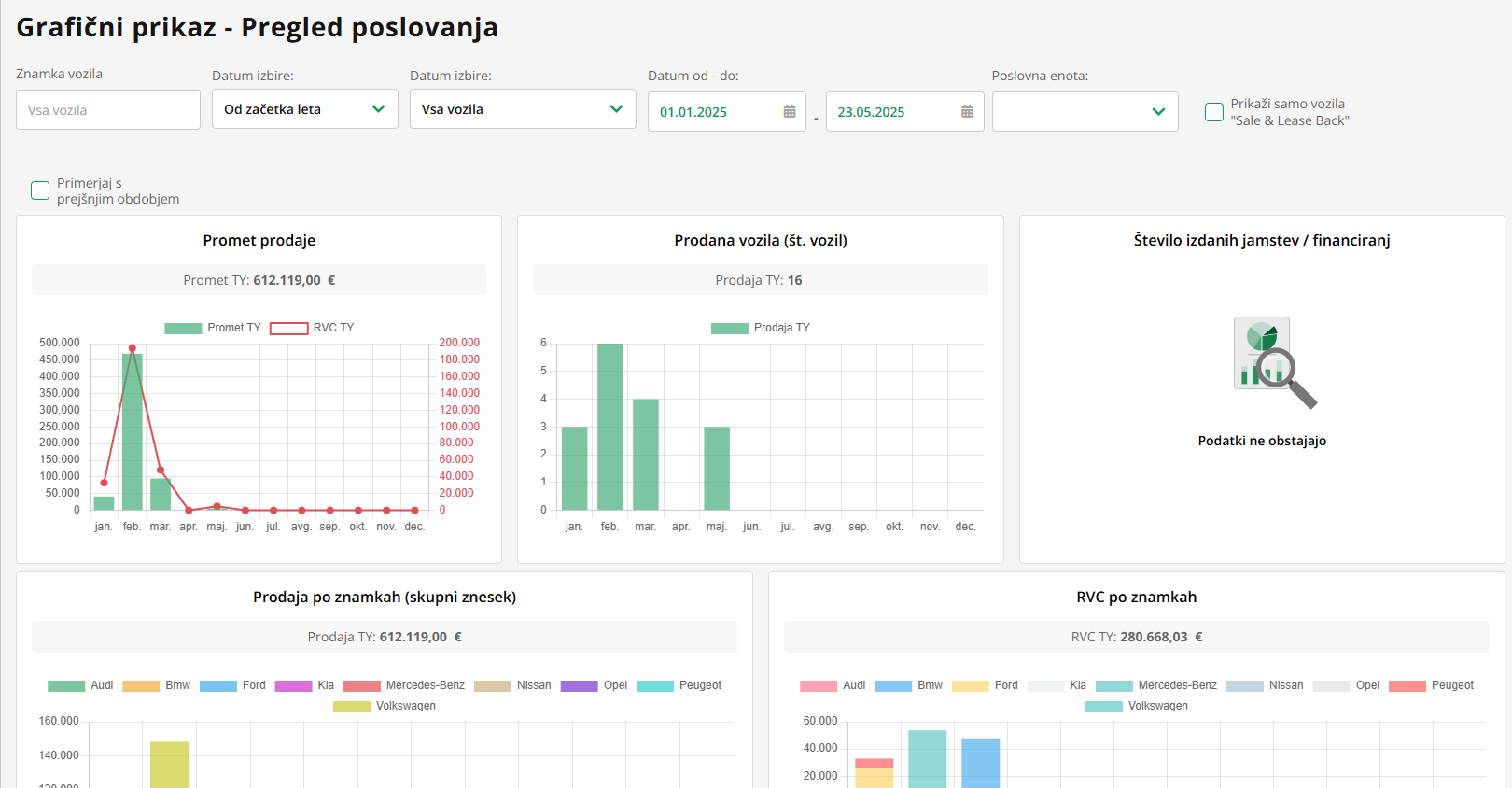Toggle Mercedes-Benz legend in RVC po znamkah chart
This screenshot has width=1512, height=788.
coord(1156,685)
